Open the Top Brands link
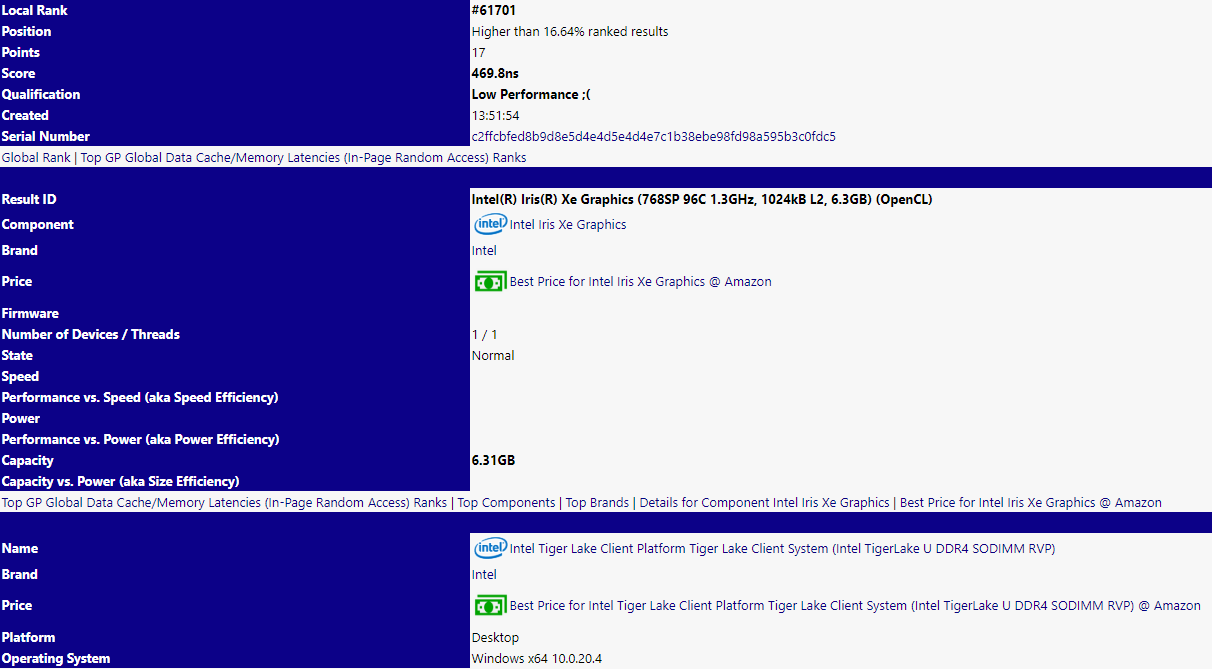1212x669 pixels. coord(597,503)
